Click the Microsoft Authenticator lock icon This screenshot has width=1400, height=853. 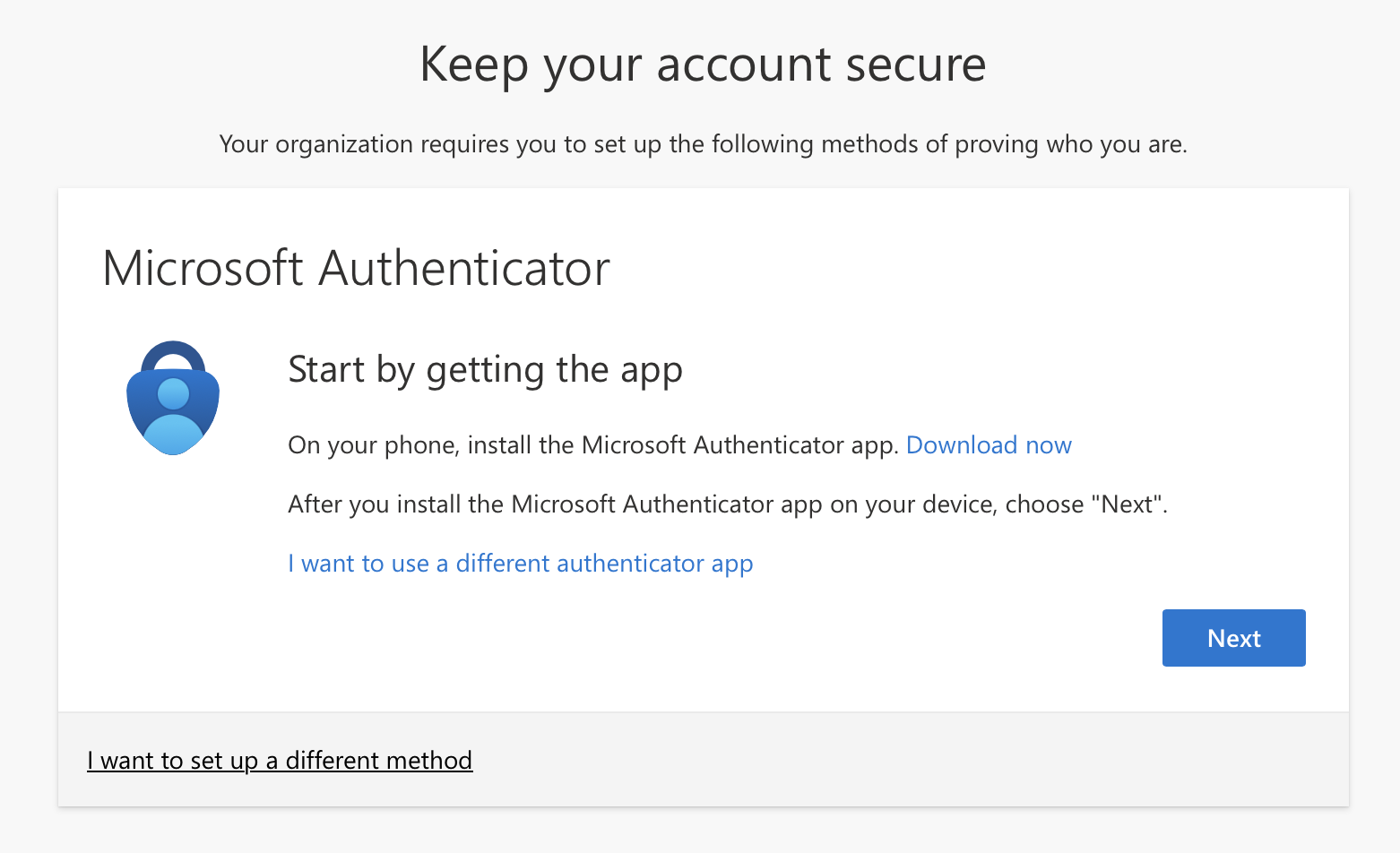tap(173, 398)
